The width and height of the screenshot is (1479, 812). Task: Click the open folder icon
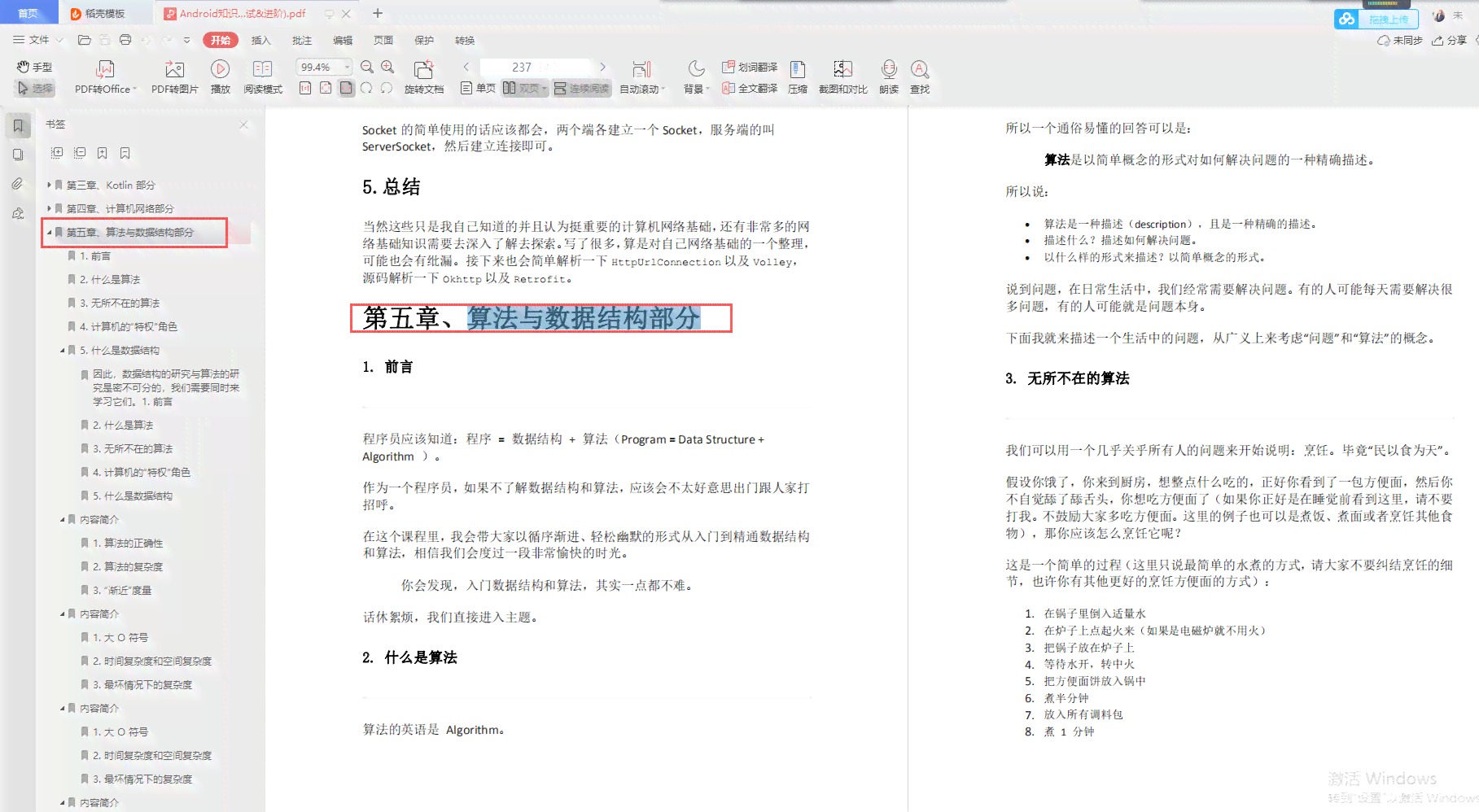84,39
